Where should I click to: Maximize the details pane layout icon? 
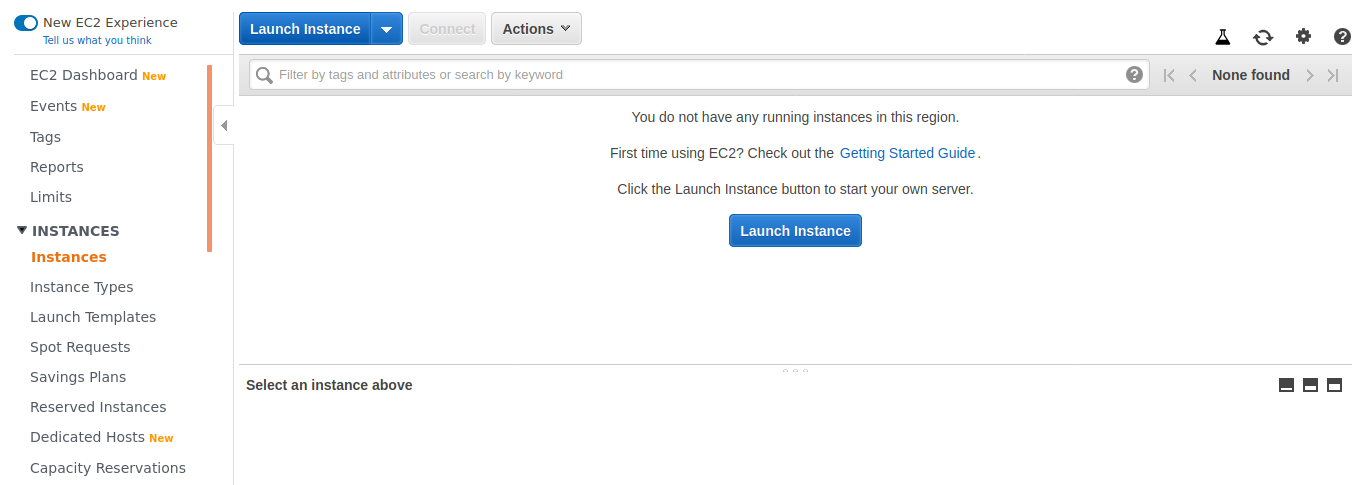click(x=1334, y=385)
